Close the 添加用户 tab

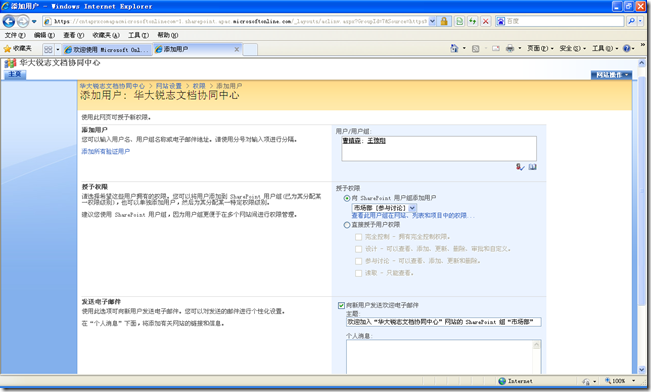pos(237,49)
